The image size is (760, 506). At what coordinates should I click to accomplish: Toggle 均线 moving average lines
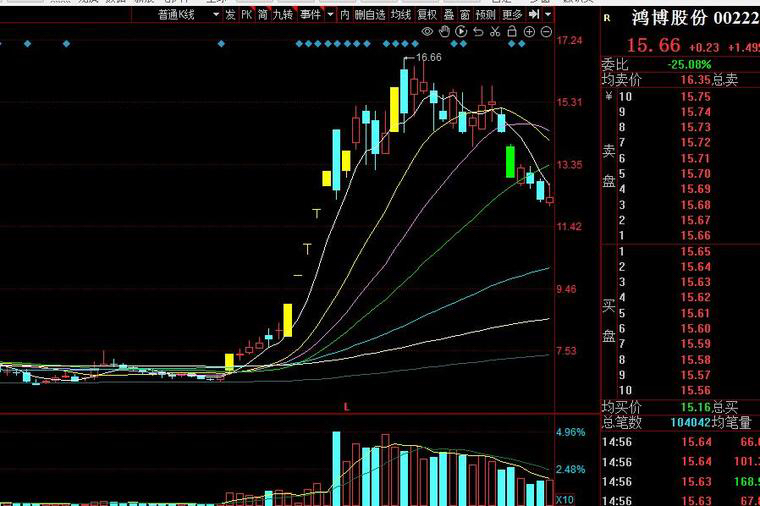click(x=401, y=15)
